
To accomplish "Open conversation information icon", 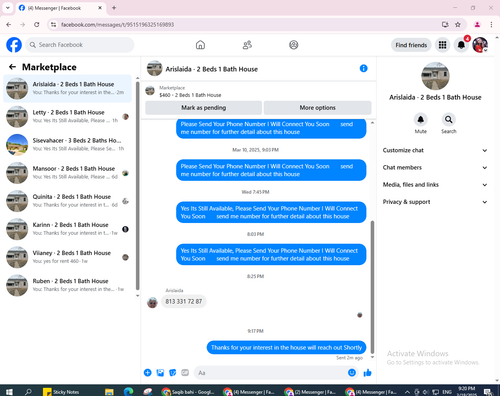I will pyautogui.click(x=363, y=68).
